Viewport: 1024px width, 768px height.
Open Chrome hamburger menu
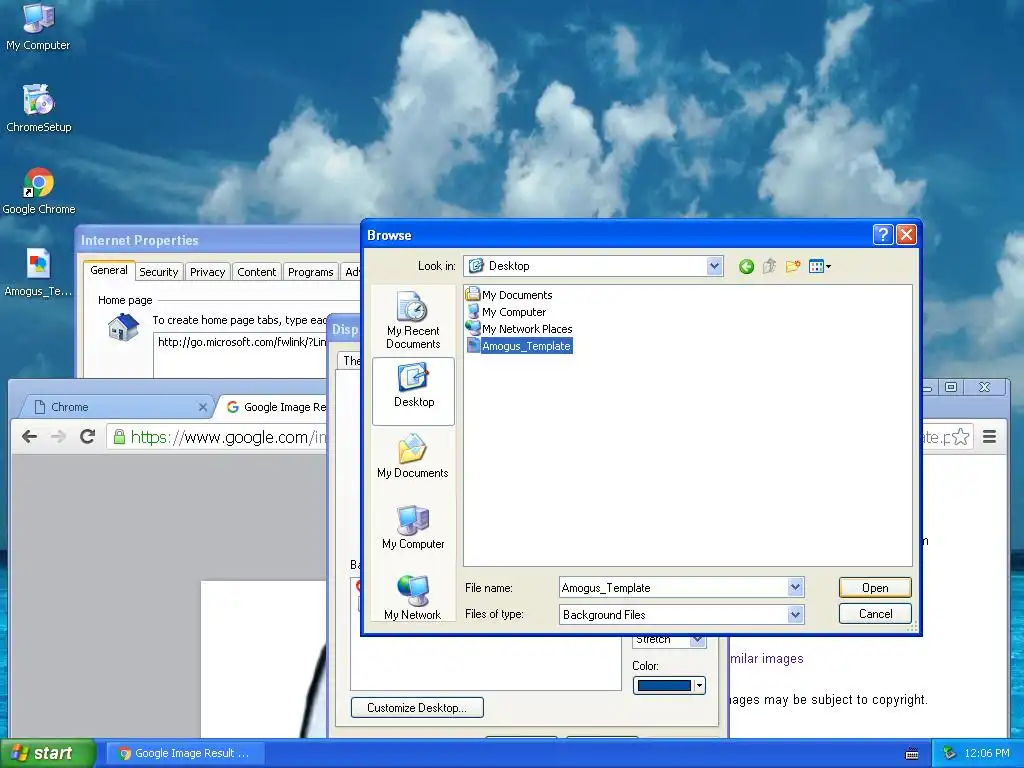[x=989, y=437]
